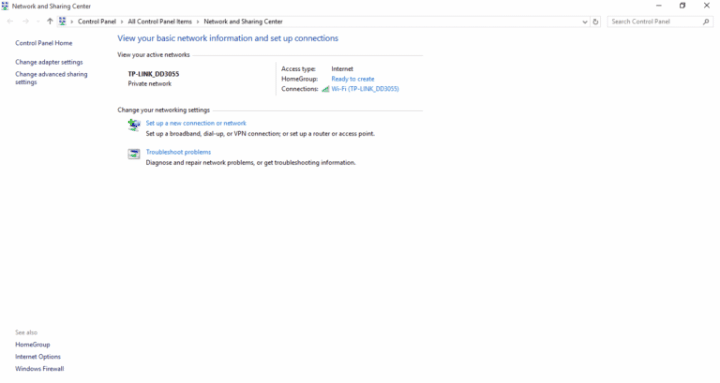Click the Troubleshoot problems icon
This screenshot has width=720, height=383.
point(134,154)
